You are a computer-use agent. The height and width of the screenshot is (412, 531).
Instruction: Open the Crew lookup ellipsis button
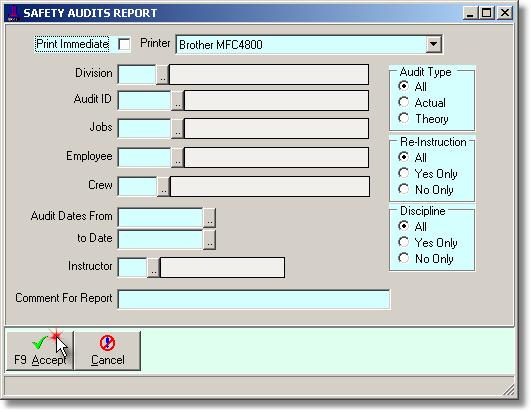[164, 186]
